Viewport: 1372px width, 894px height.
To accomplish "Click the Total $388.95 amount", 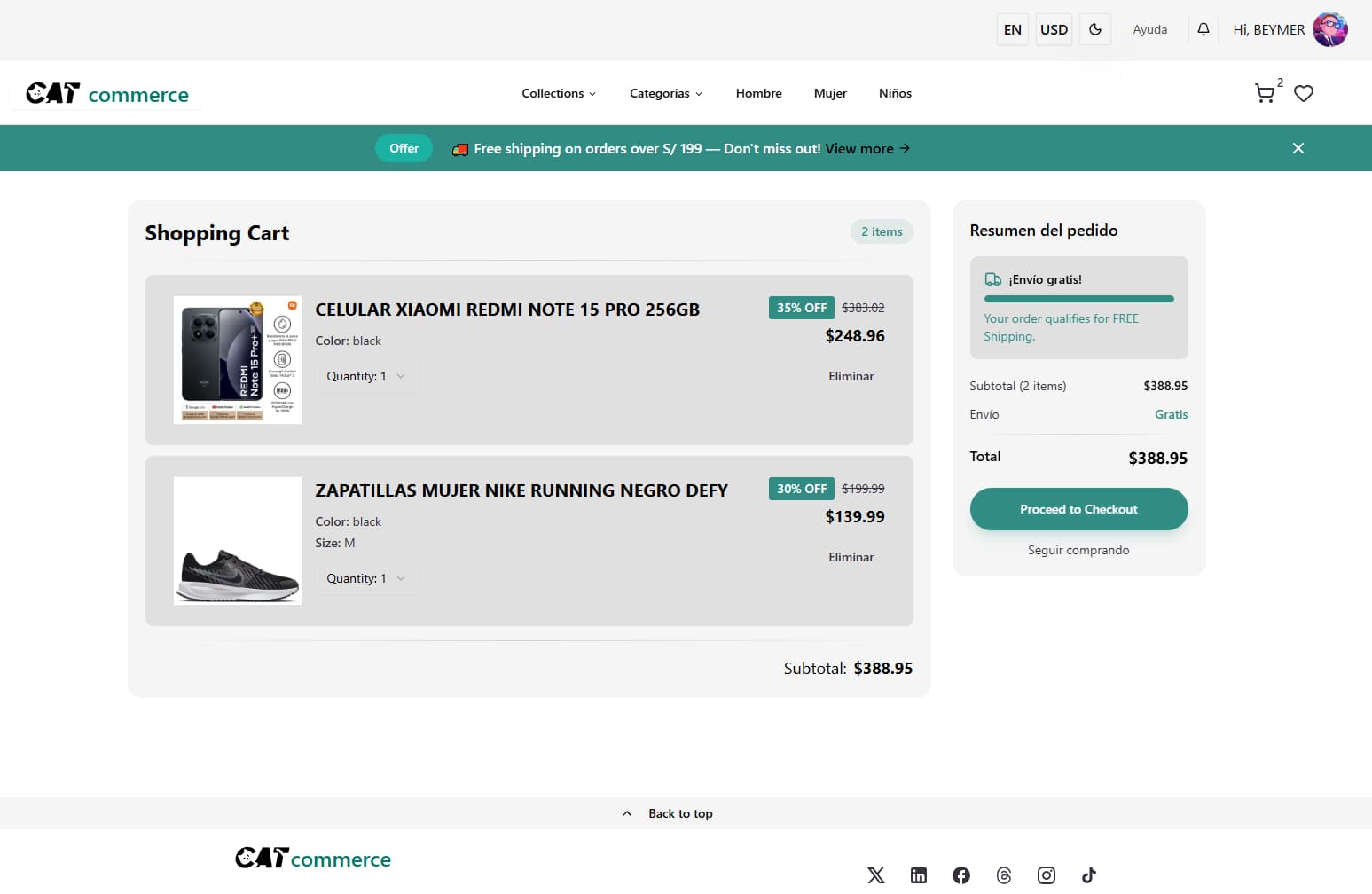I will [1158, 459].
